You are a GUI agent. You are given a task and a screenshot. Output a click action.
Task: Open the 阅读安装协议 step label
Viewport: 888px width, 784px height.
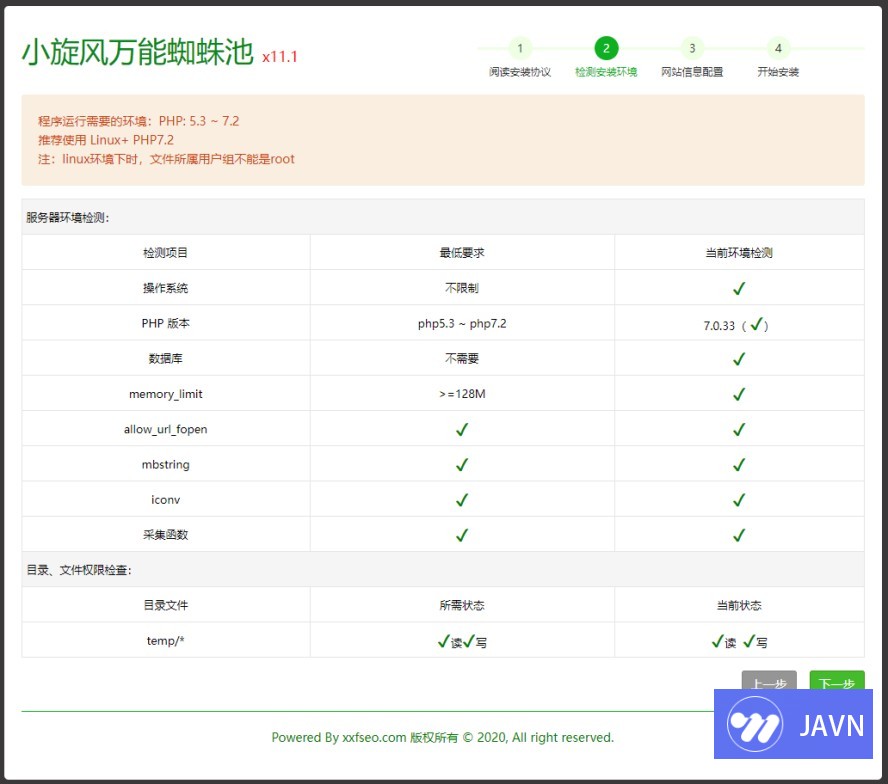point(520,72)
